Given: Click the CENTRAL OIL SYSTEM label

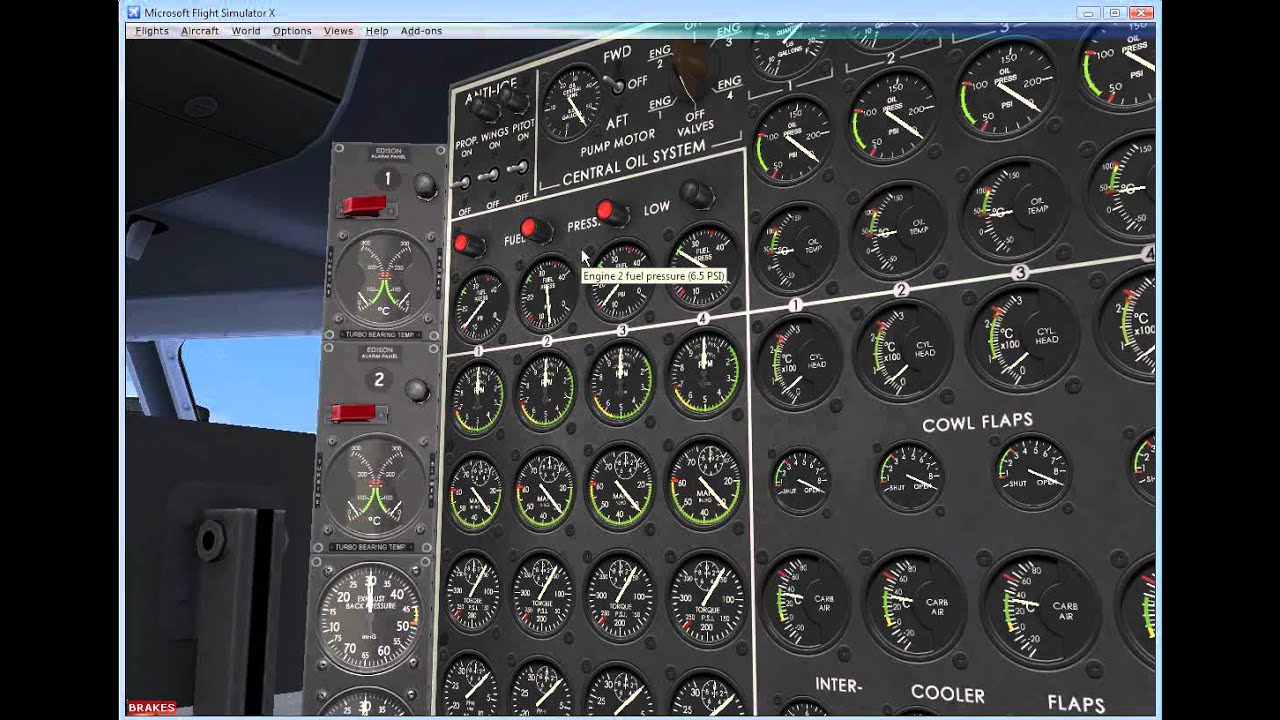Looking at the screenshot, I should pos(634,164).
